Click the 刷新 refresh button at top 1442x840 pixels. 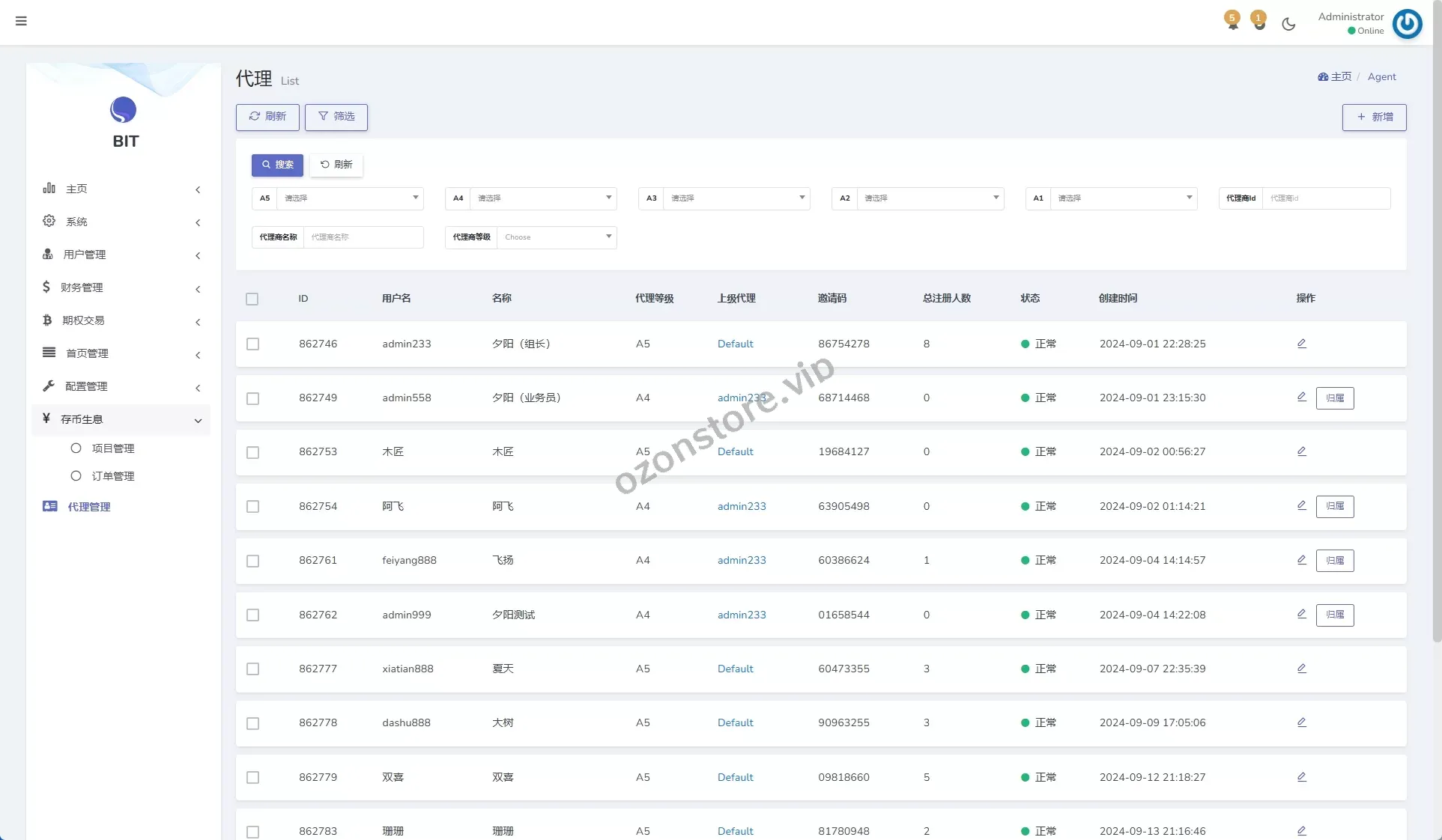[267, 117]
